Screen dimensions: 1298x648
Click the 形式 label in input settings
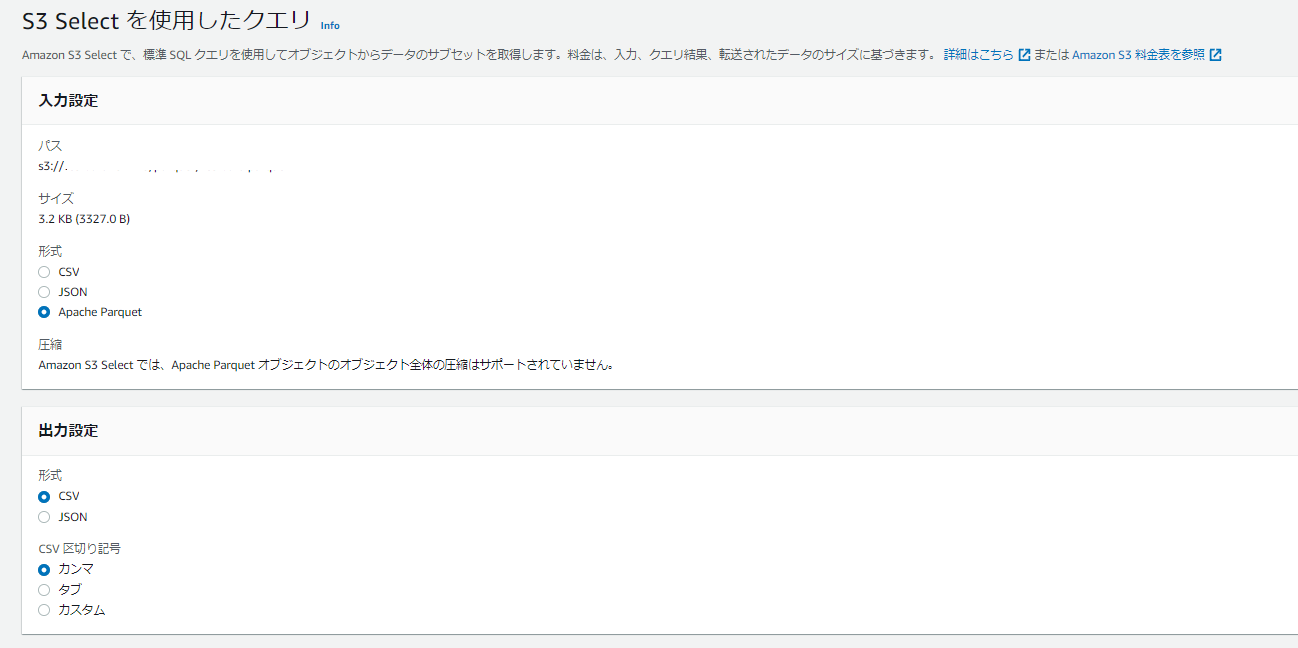49,250
